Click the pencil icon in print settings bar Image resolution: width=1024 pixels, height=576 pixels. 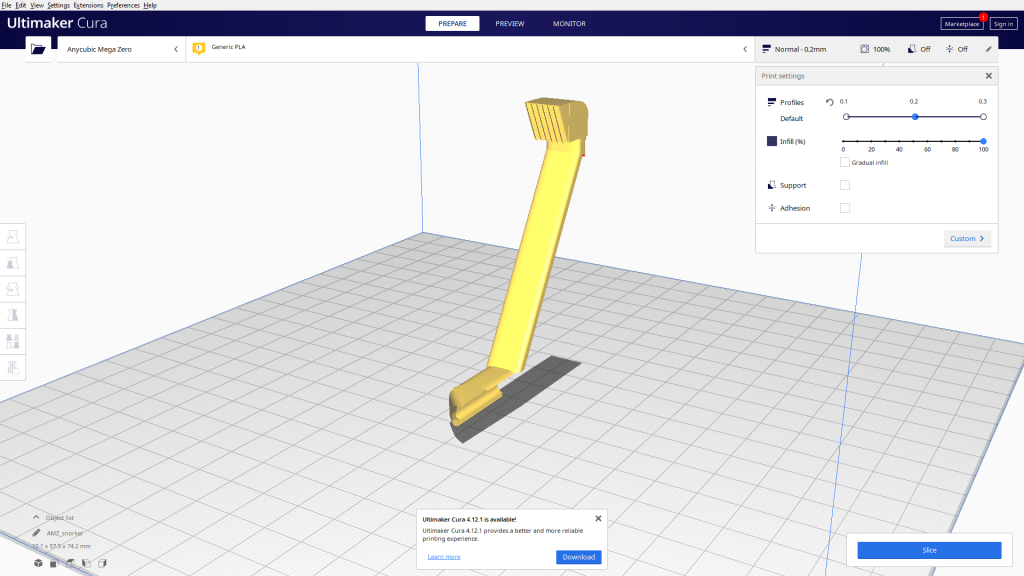[988, 49]
